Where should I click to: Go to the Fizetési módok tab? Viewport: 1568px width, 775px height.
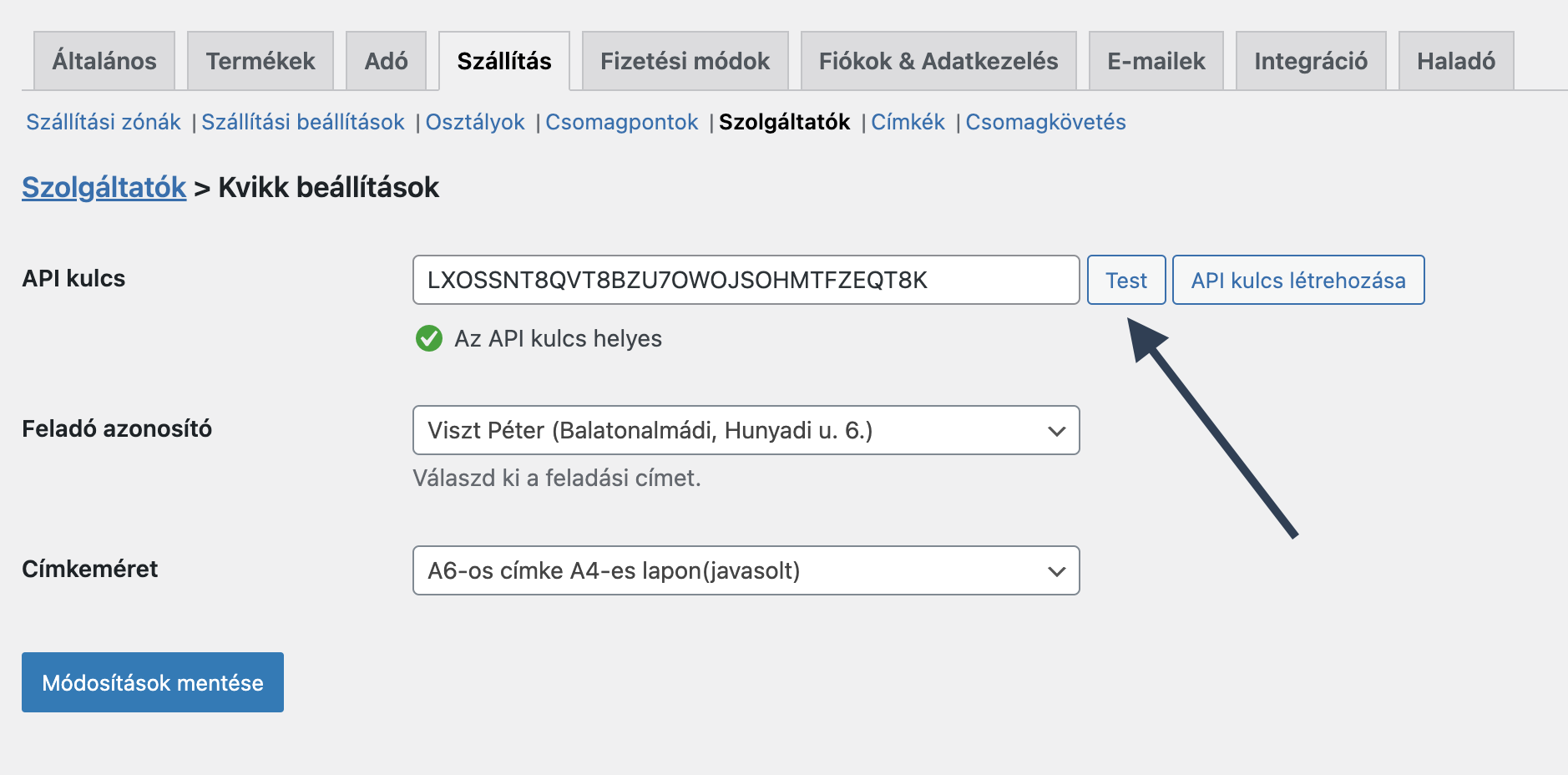(685, 61)
